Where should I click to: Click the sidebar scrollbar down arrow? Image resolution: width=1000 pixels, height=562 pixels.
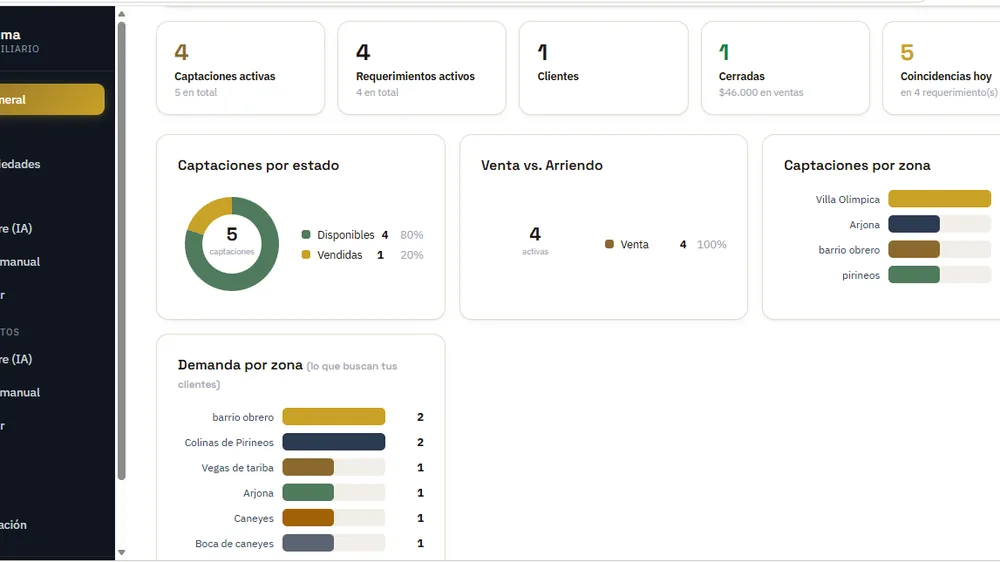[x=122, y=552]
